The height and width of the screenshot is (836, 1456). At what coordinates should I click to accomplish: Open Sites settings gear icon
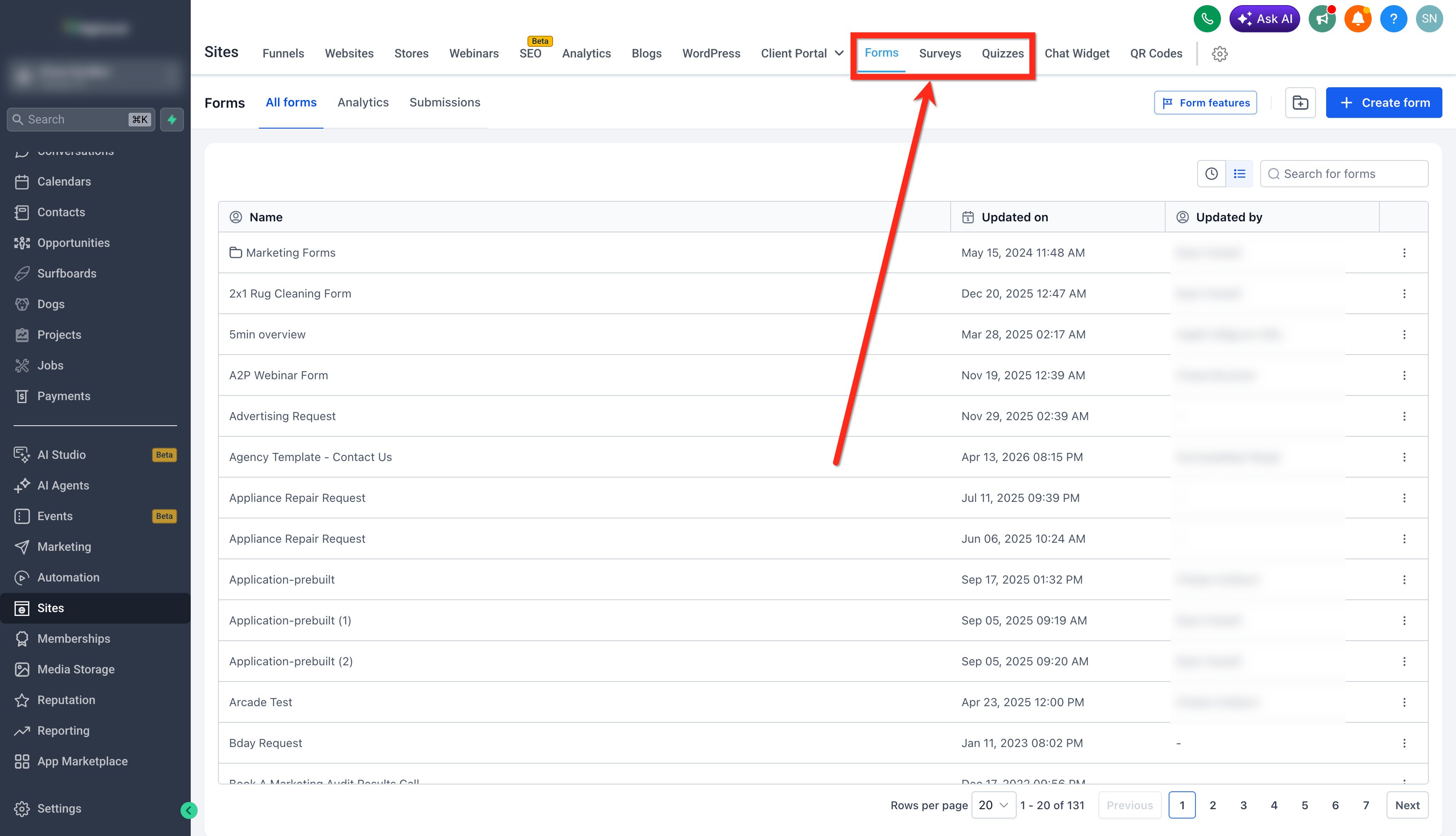tap(1219, 54)
